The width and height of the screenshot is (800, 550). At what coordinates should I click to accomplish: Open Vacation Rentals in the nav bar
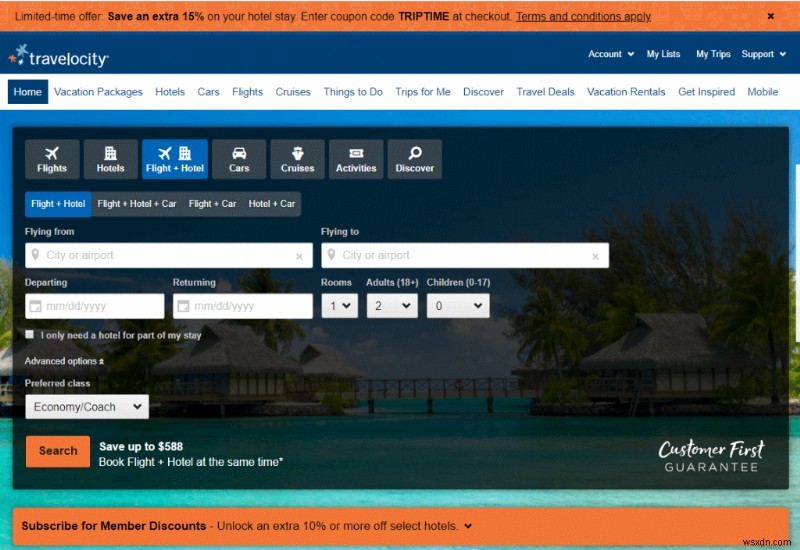click(x=626, y=92)
